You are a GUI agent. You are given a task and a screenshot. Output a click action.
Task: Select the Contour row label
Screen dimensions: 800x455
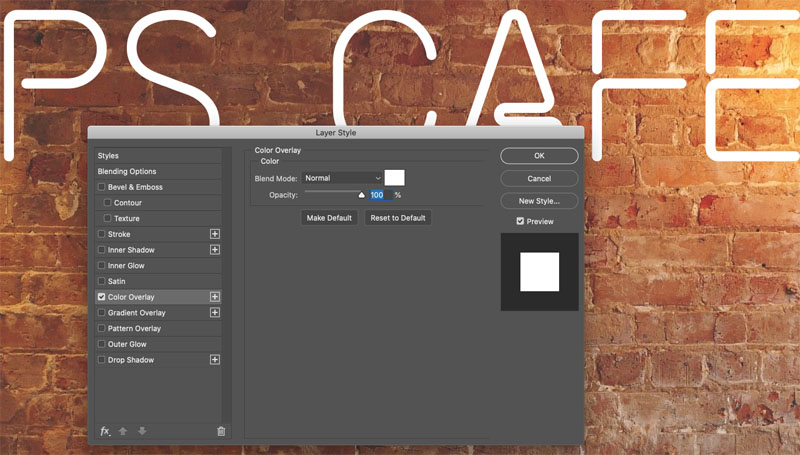(x=128, y=203)
